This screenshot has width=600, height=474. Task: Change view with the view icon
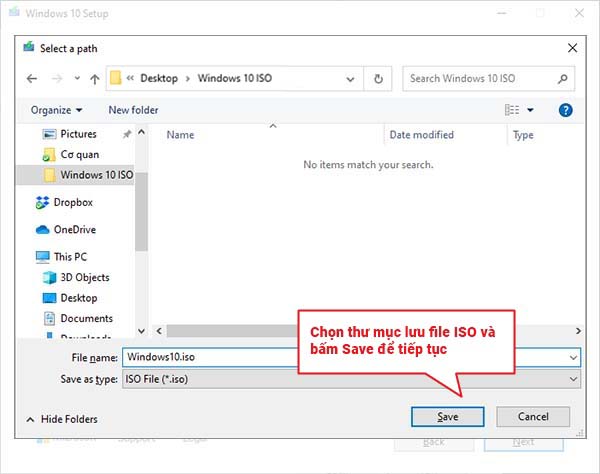[x=512, y=110]
